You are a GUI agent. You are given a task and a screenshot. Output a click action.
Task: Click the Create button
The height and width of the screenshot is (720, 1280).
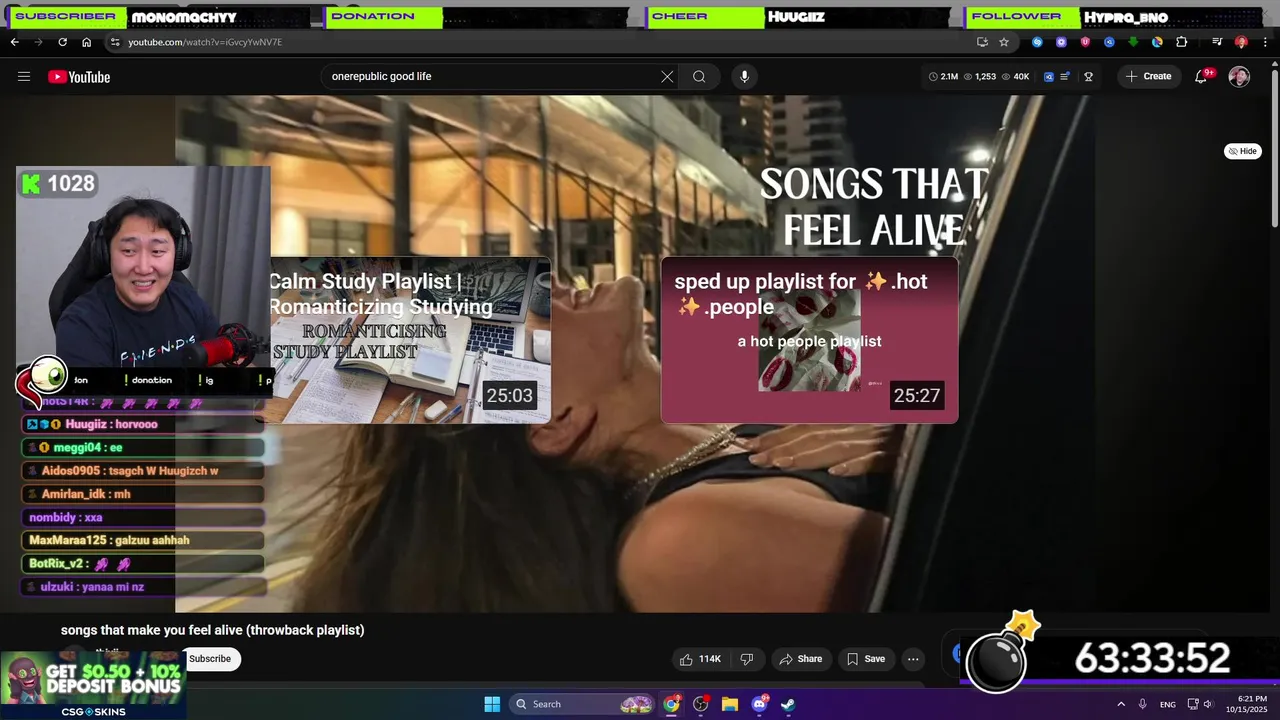(1148, 77)
